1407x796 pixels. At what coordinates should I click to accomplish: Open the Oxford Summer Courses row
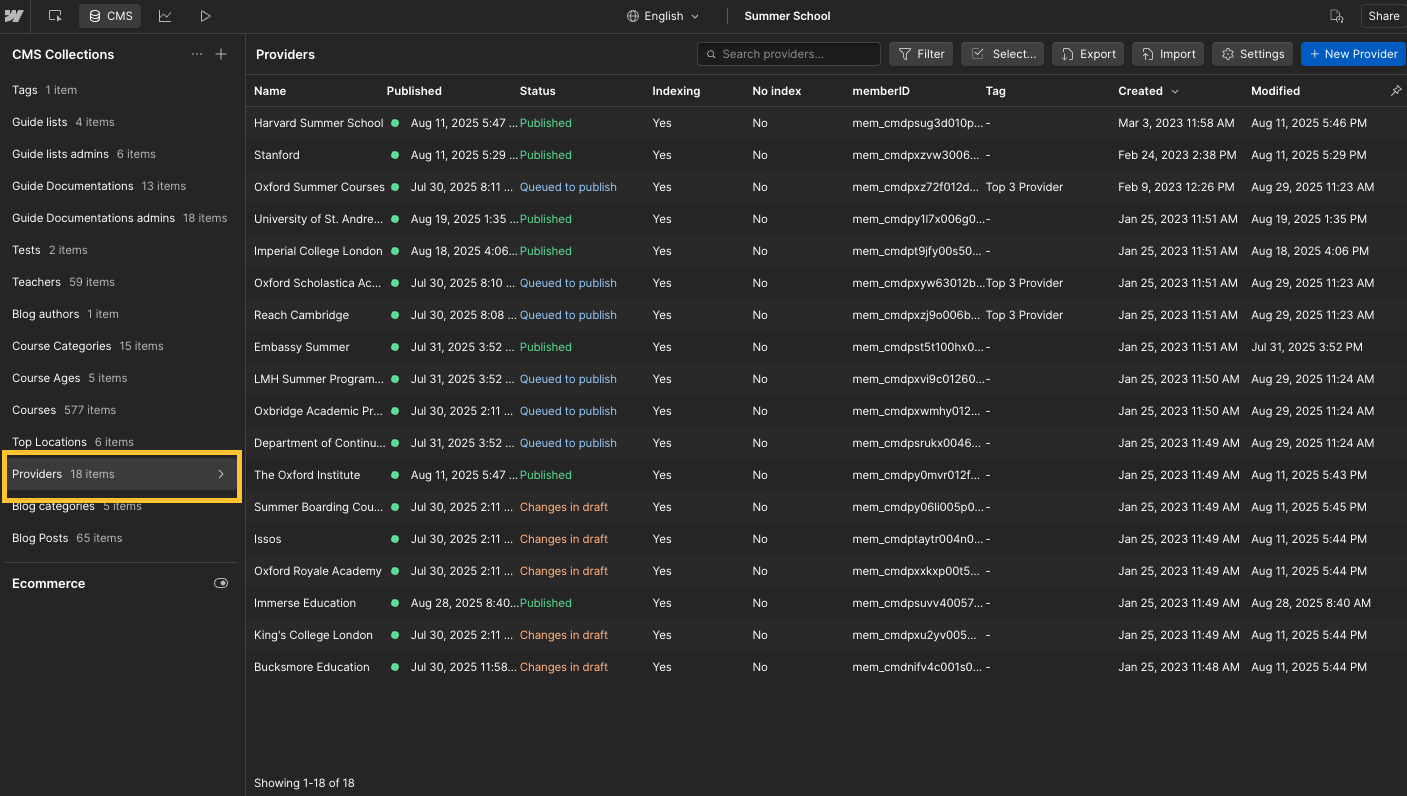(x=826, y=187)
